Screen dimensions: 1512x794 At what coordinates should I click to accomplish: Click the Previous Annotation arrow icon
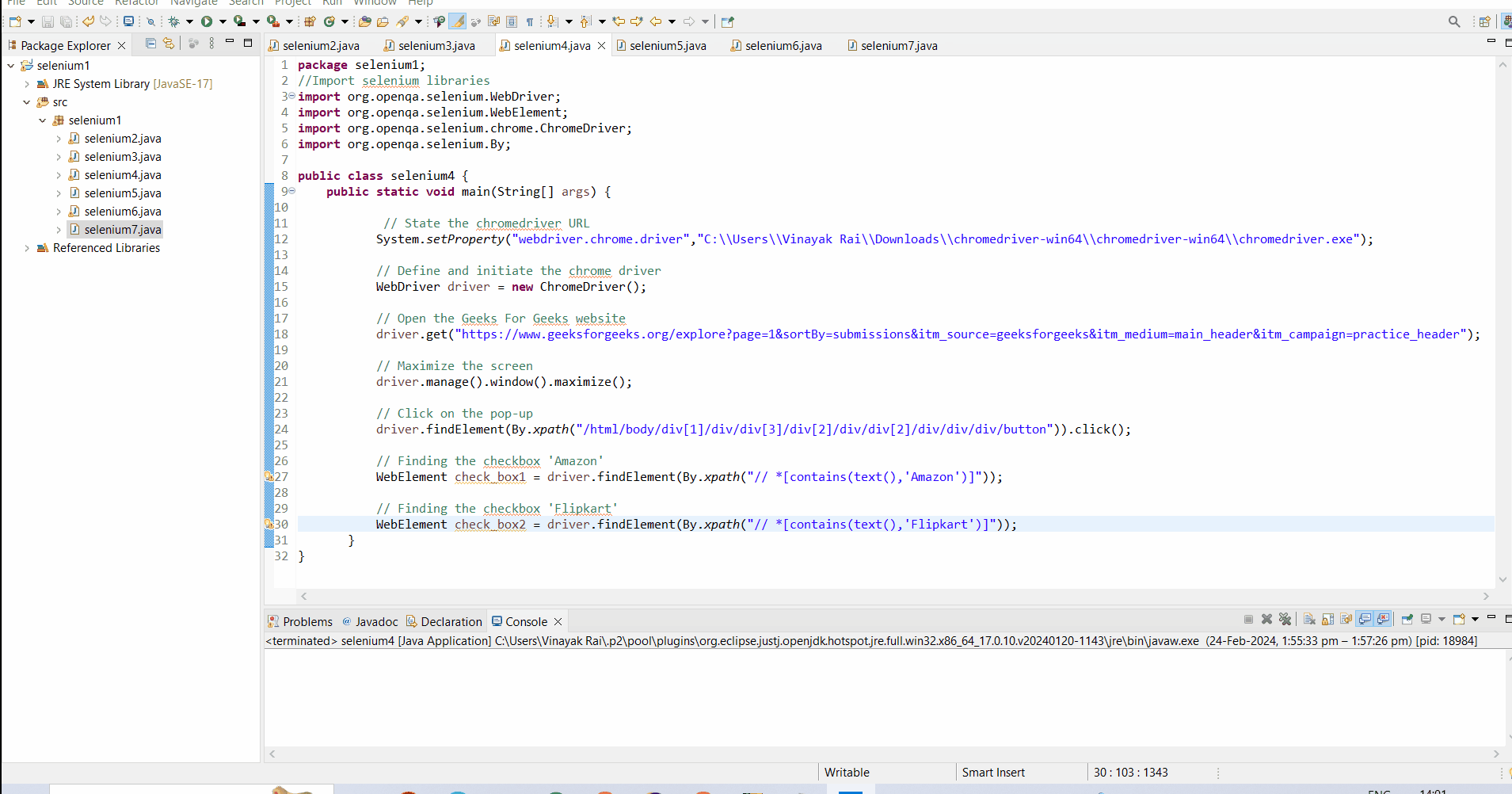click(585, 21)
